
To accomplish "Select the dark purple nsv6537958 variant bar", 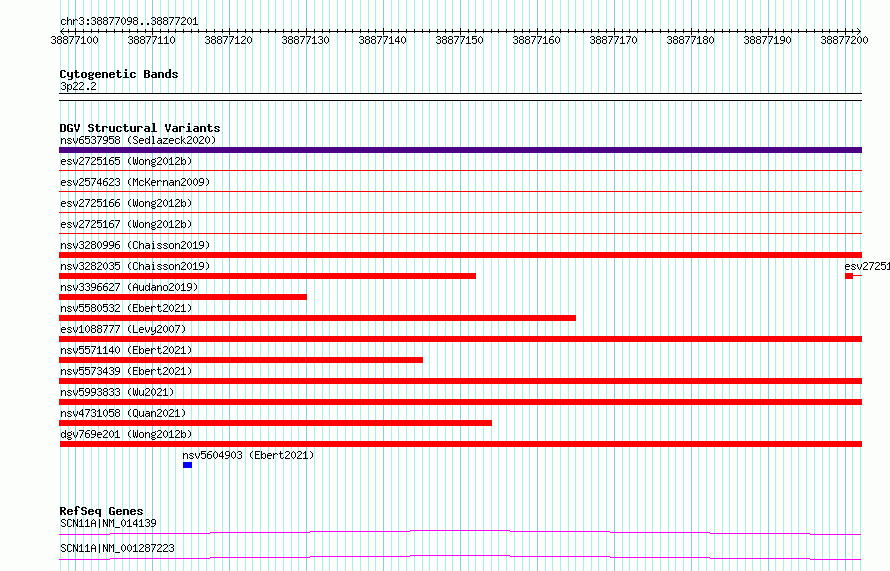I will [x=460, y=150].
